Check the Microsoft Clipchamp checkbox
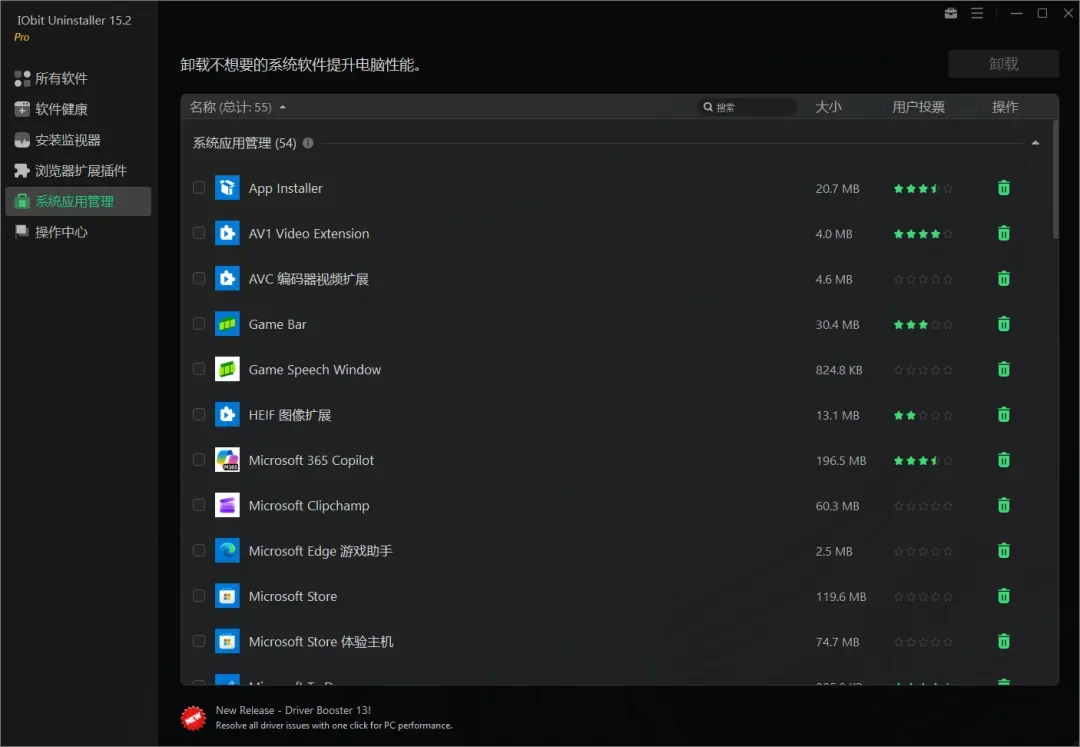1080x747 pixels. [x=198, y=505]
